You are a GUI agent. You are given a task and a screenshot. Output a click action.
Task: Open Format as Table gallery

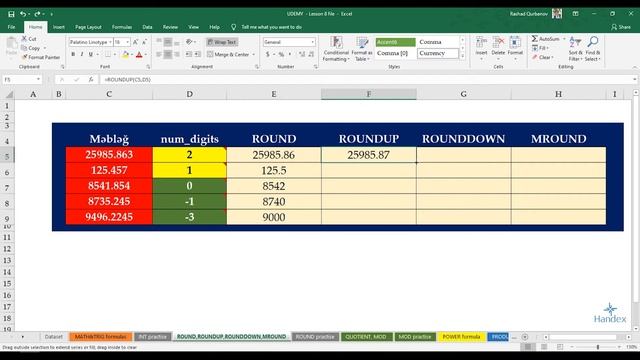[362, 49]
